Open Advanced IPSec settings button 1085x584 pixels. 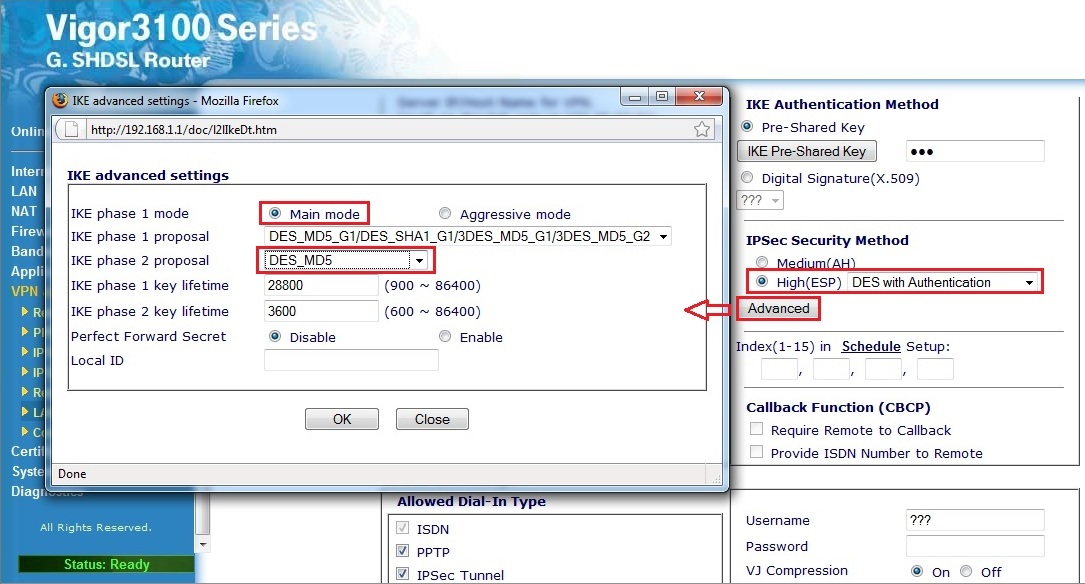[778, 309]
